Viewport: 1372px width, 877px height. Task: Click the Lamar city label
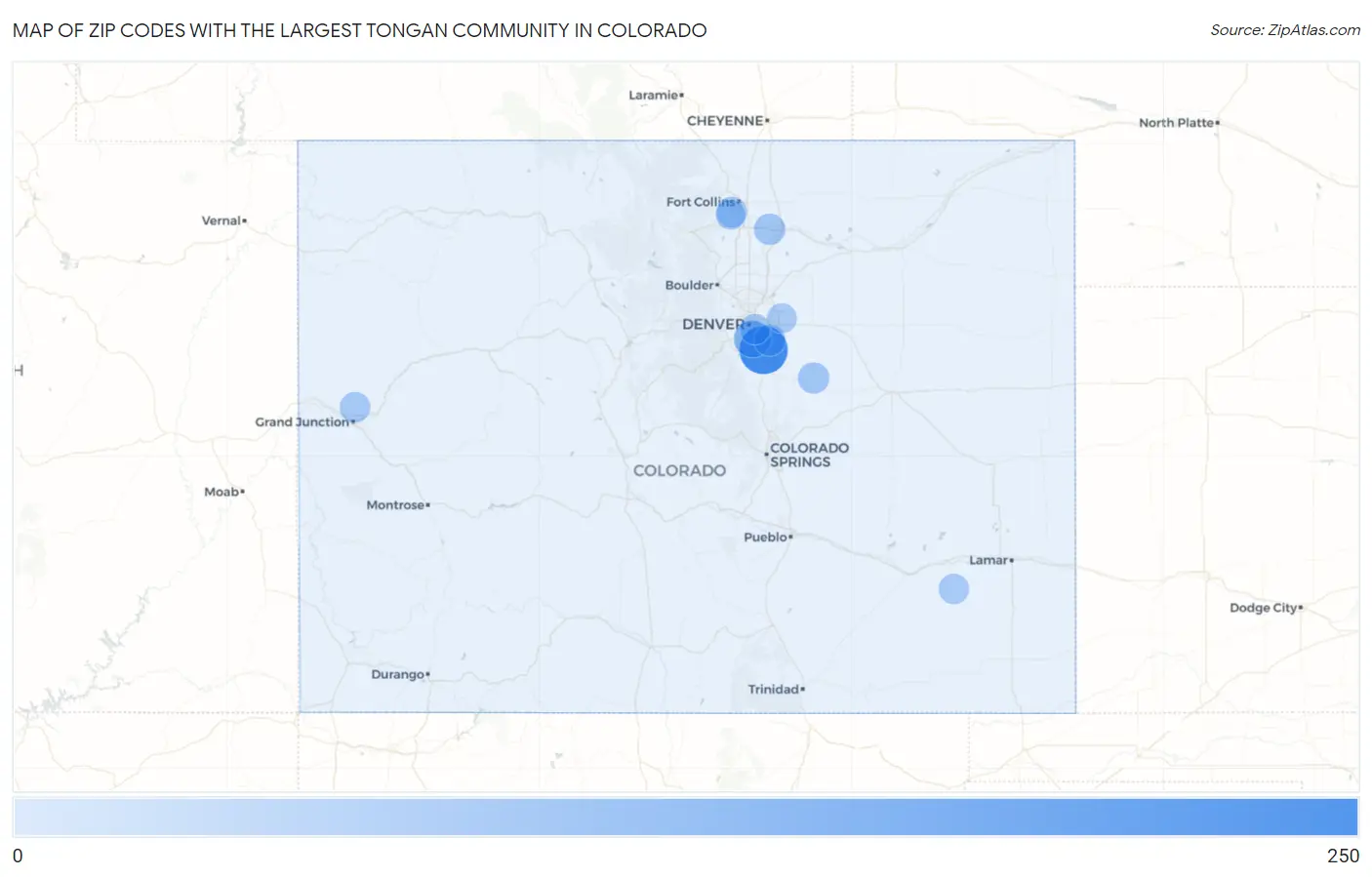(x=989, y=560)
